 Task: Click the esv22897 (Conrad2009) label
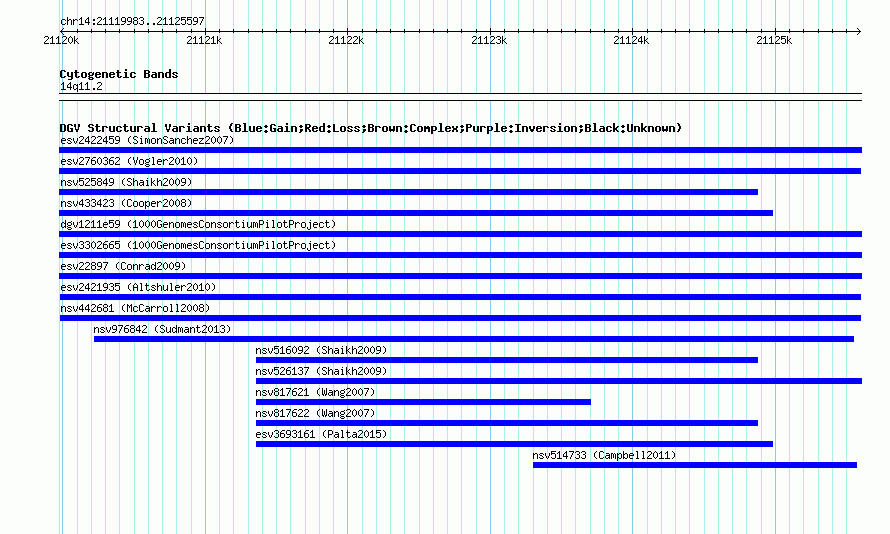click(x=123, y=266)
